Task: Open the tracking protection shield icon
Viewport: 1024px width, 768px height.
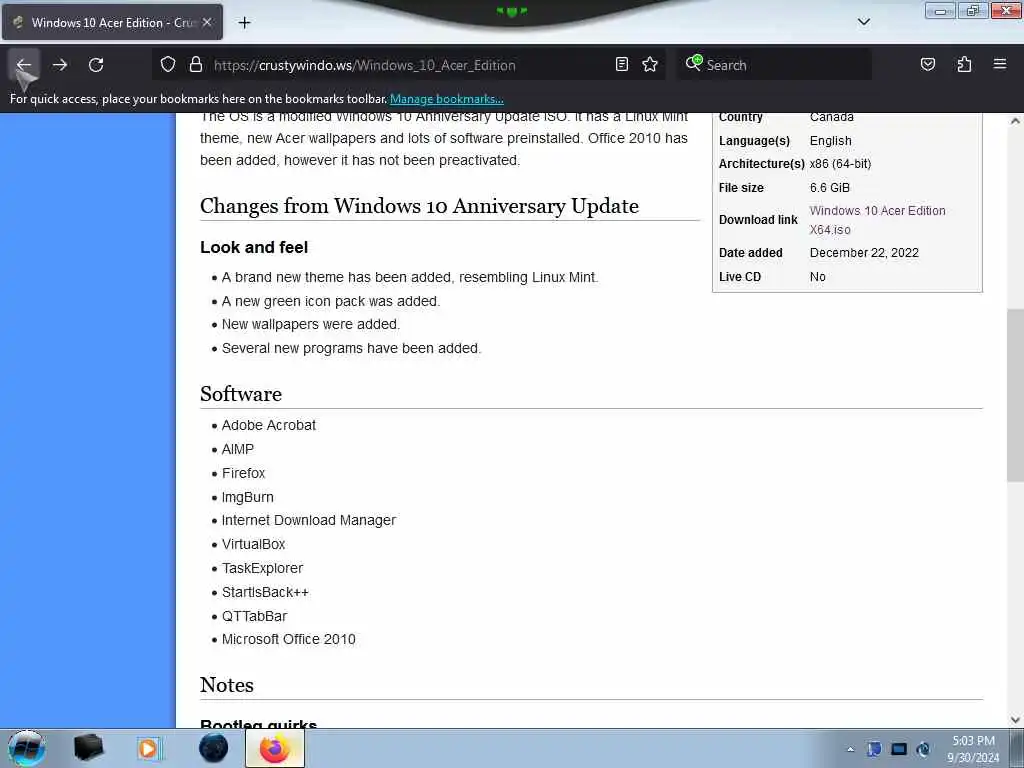Action: point(168,65)
